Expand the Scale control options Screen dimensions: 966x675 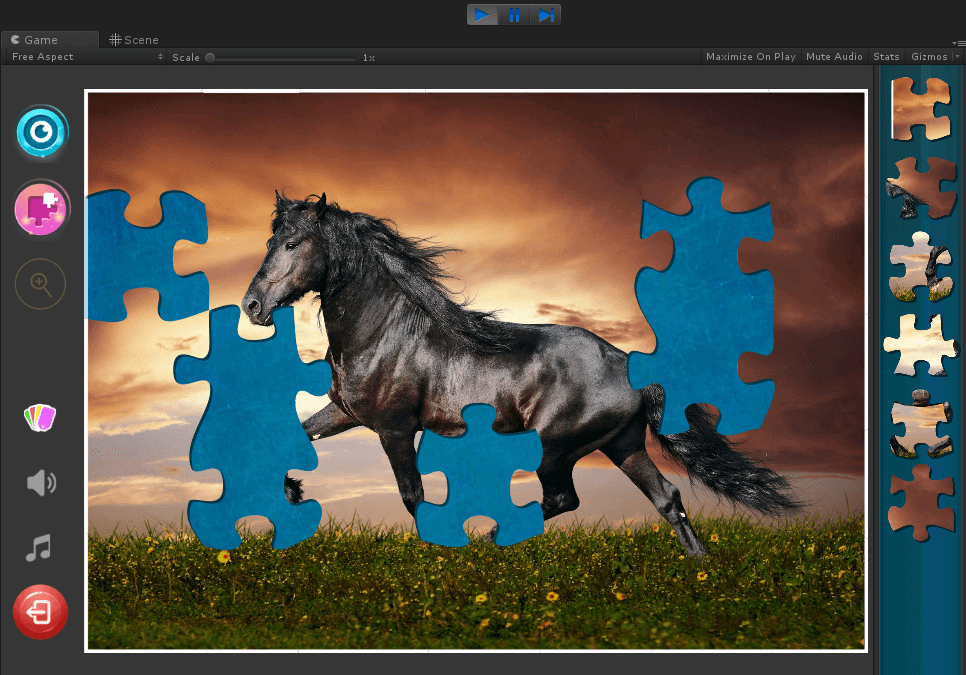click(x=159, y=57)
